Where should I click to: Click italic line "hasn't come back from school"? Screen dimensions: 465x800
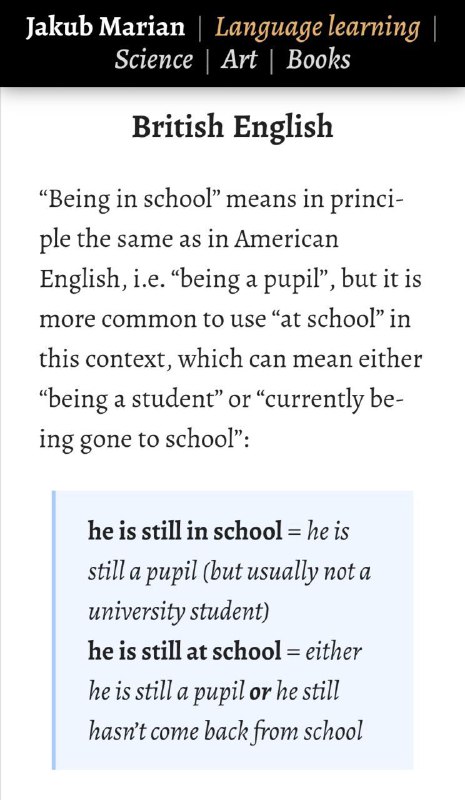tap(225, 732)
